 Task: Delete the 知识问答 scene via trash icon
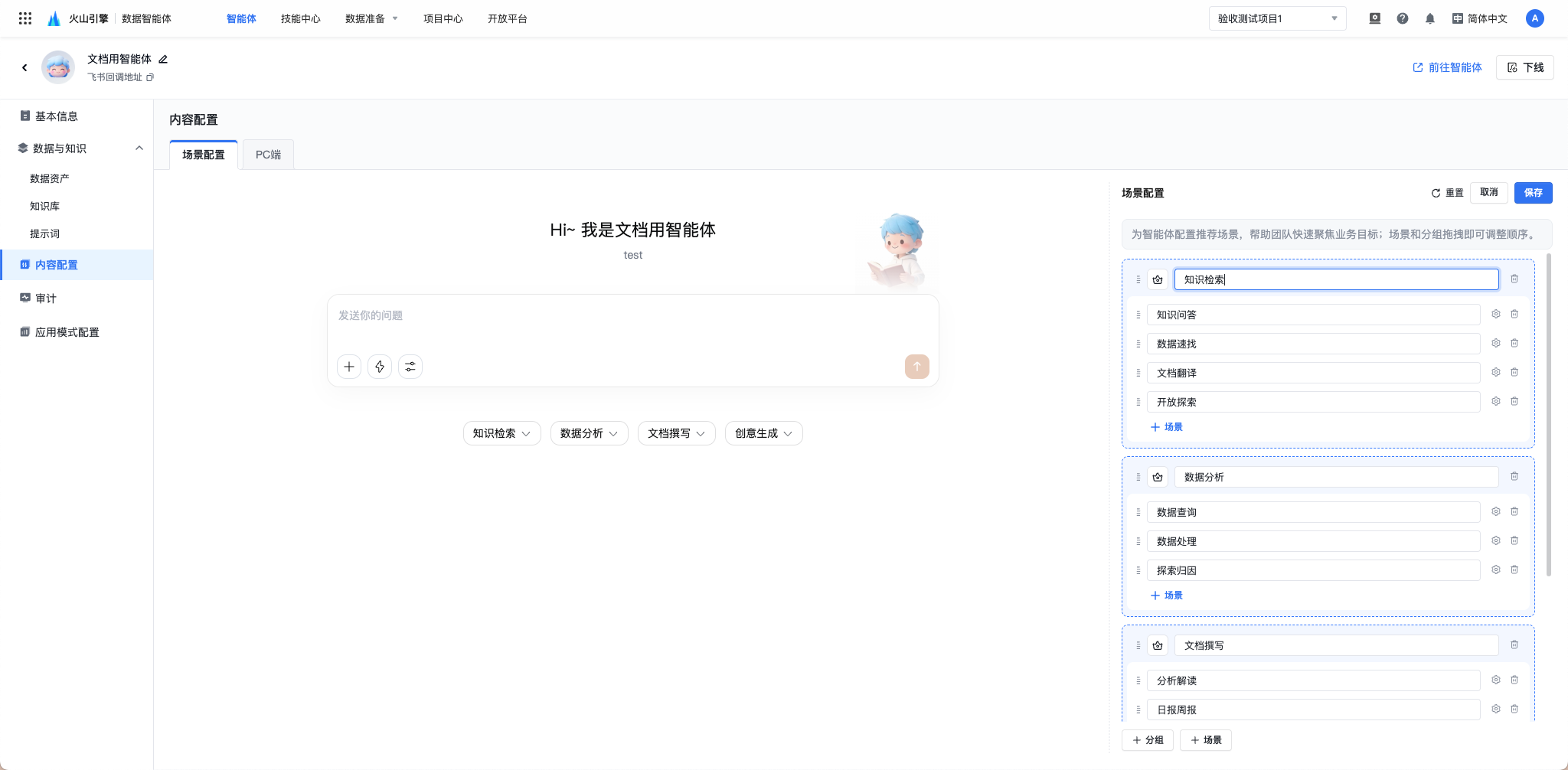(1514, 314)
